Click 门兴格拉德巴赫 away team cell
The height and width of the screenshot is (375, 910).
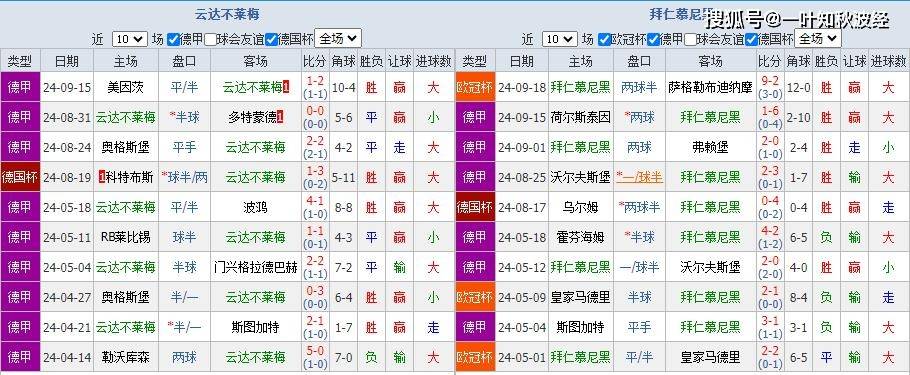[256, 267]
